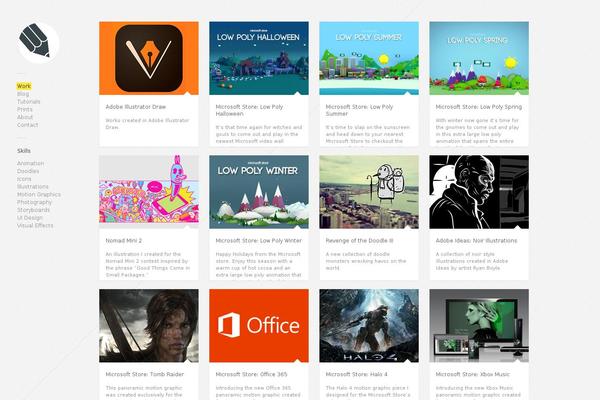The image size is (600, 400).
Task: Open Nomad Mini 2 illustration thumbnail
Action: tap(149, 192)
